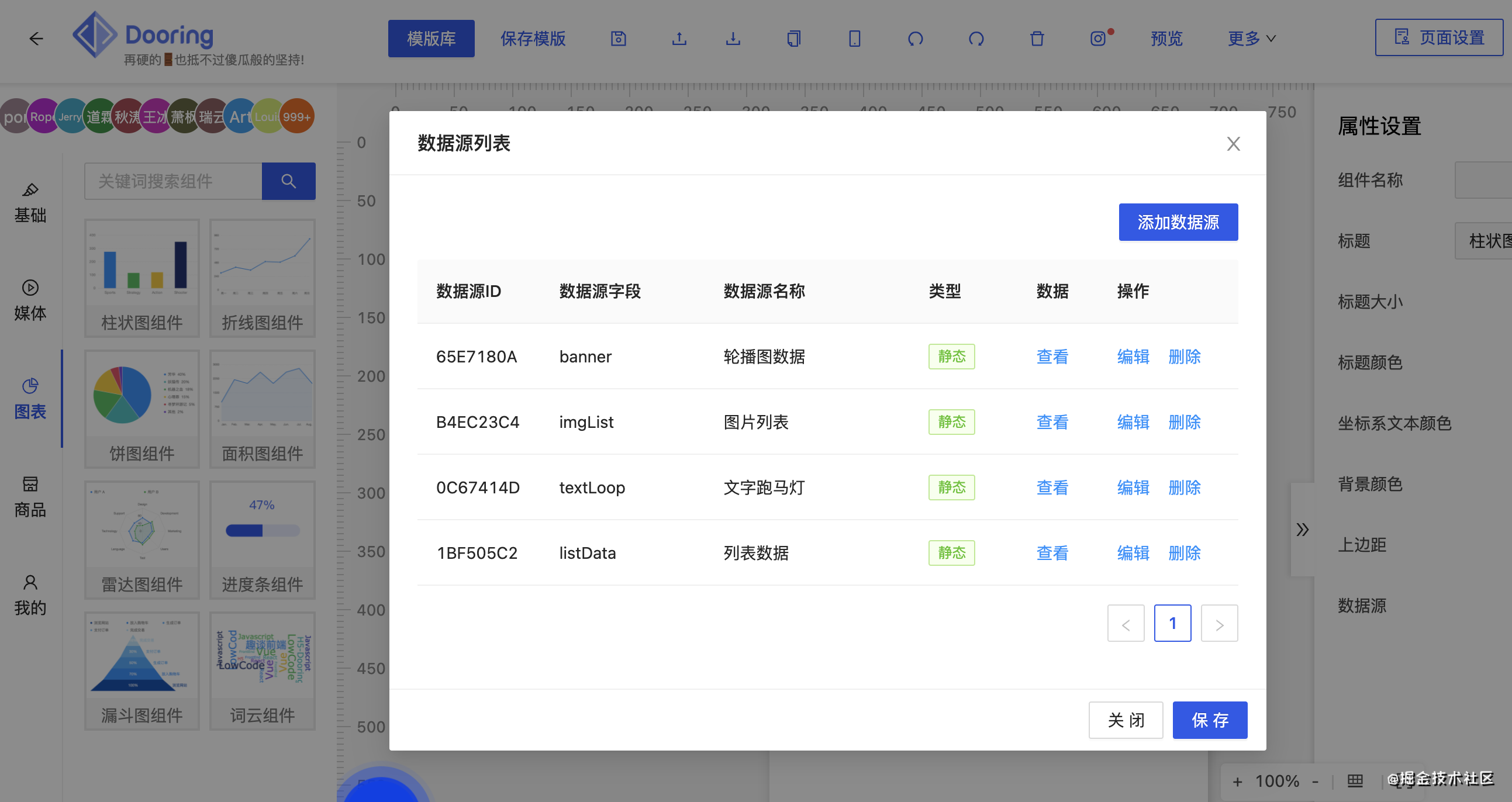Click the ID cell 65E7180A
The width and height of the screenshot is (1512, 802).
[x=477, y=356]
